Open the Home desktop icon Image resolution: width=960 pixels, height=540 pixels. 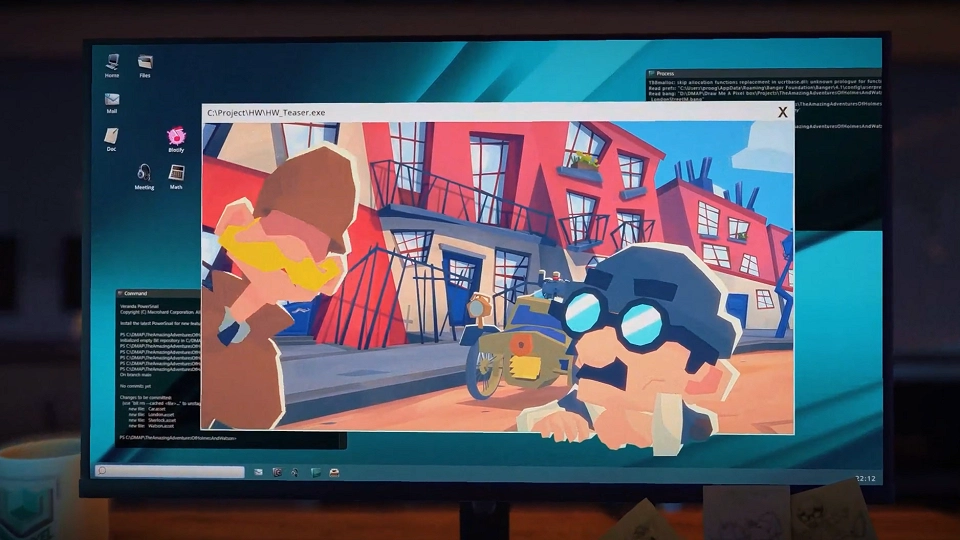(x=112, y=66)
